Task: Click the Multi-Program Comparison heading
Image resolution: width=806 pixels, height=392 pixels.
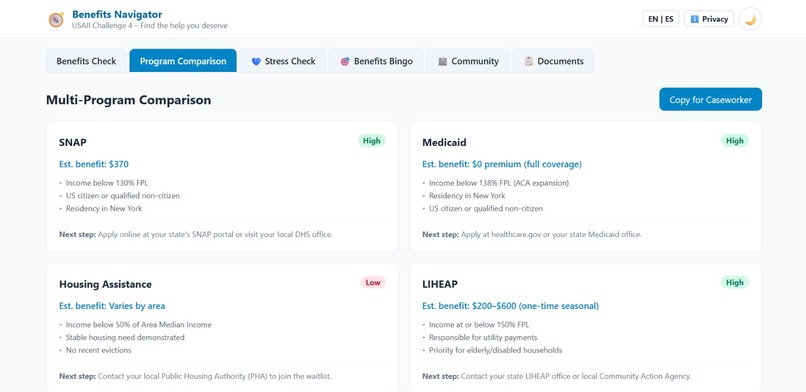Action: point(129,100)
